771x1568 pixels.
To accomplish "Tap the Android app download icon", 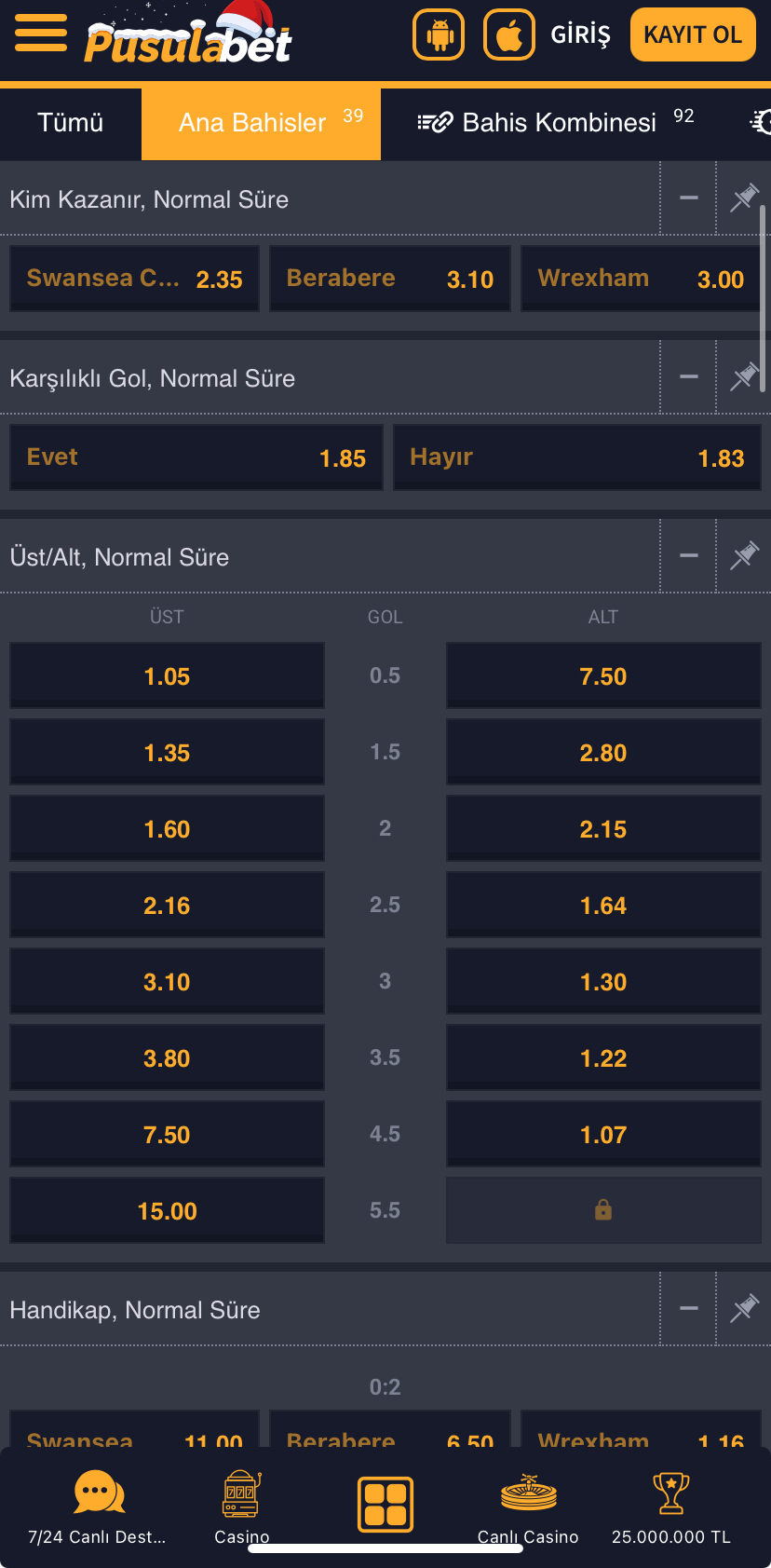I will (439, 34).
